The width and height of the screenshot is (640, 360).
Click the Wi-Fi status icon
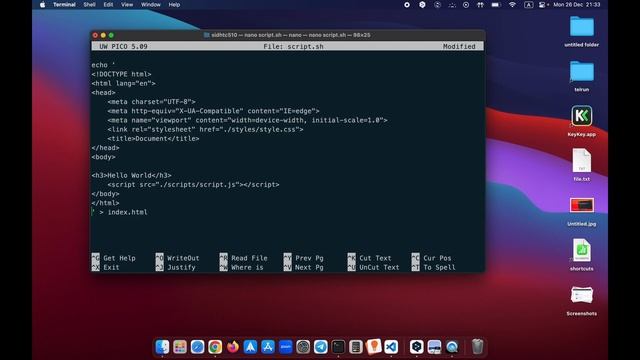512,4
